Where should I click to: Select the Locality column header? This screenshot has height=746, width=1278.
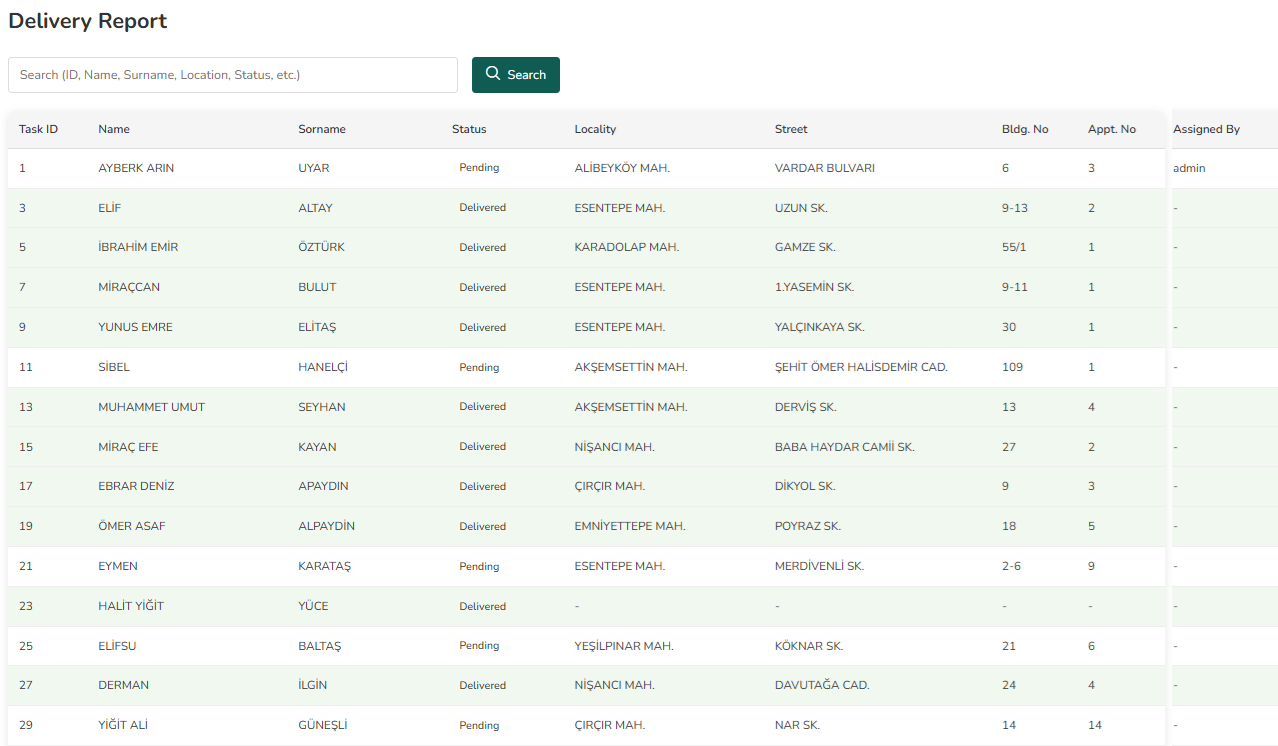[x=595, y=129]
